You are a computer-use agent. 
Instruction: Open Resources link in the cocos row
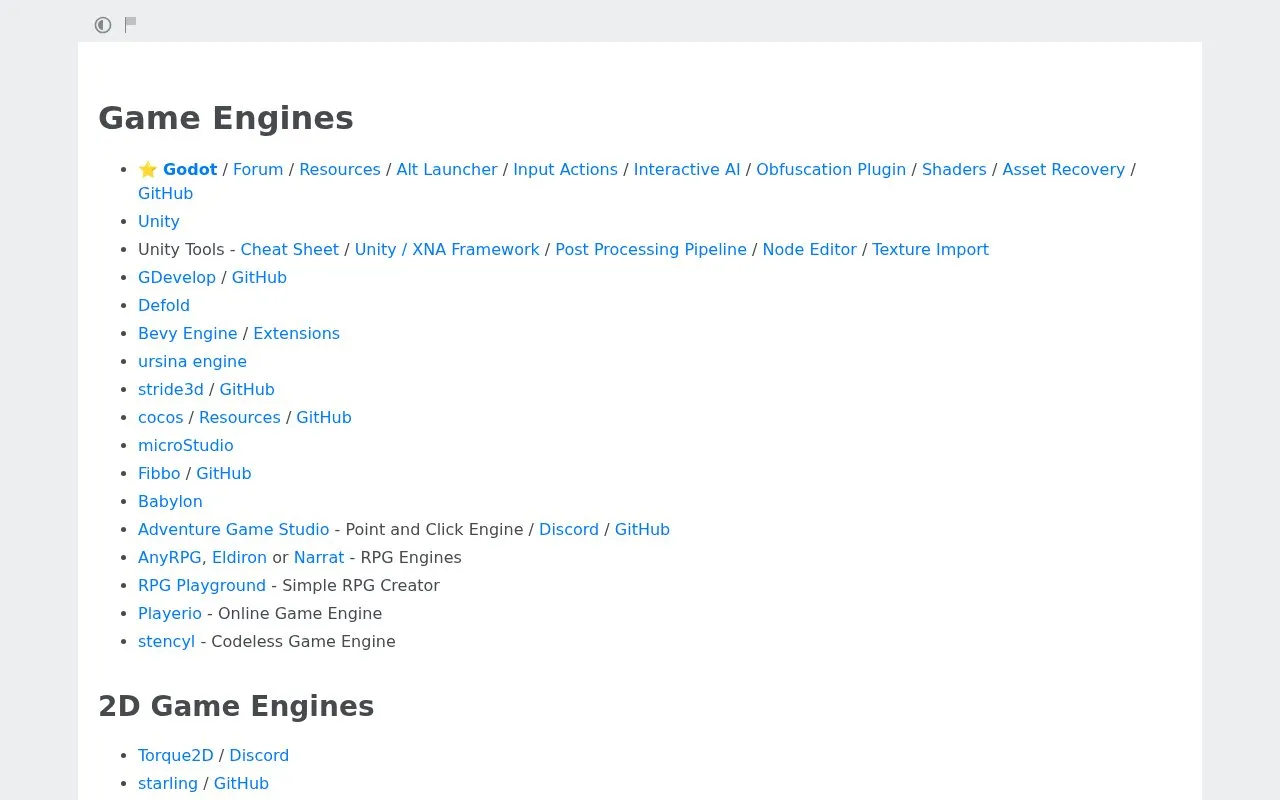240,417
